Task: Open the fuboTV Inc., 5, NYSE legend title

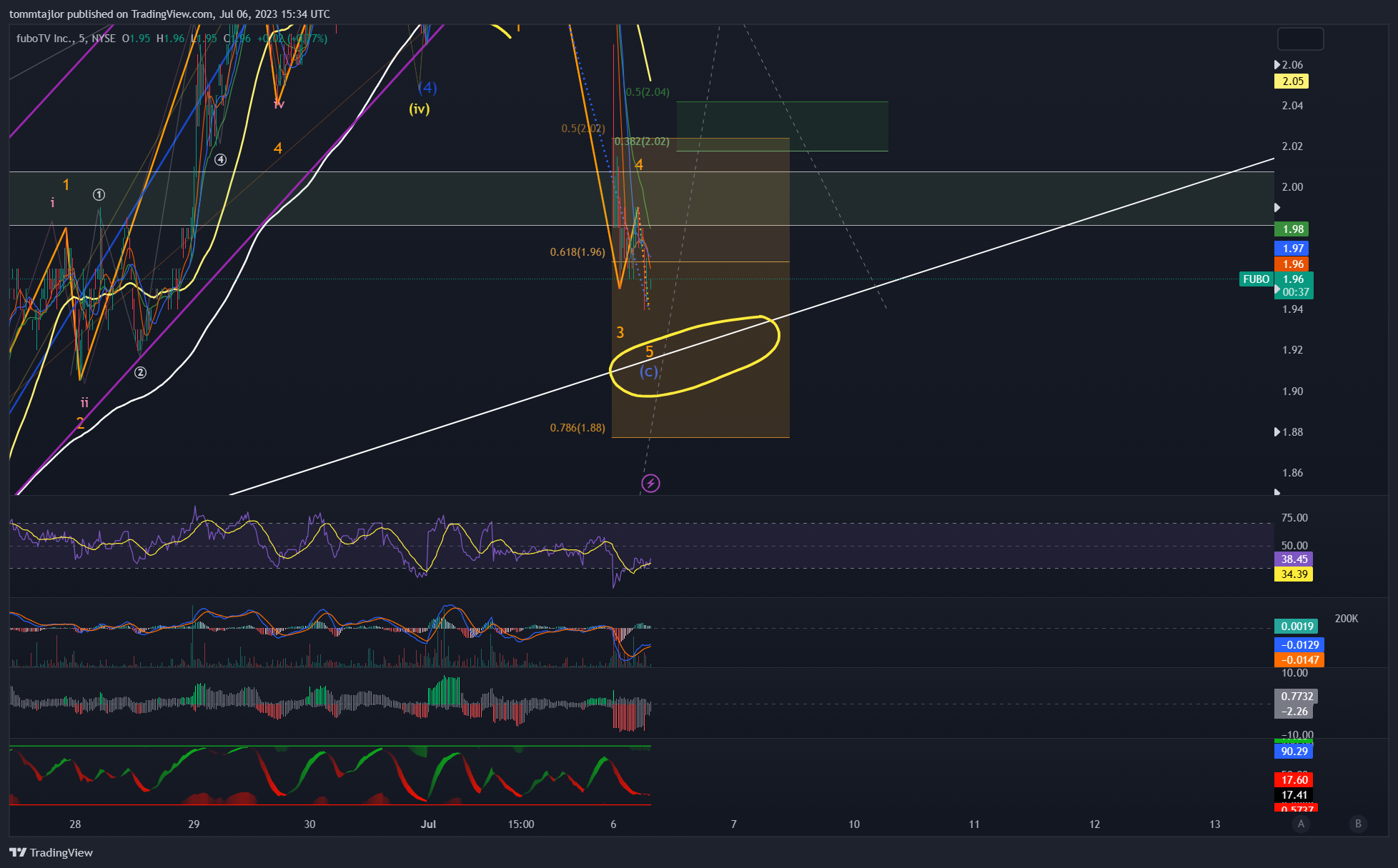Action: (66, 39)
